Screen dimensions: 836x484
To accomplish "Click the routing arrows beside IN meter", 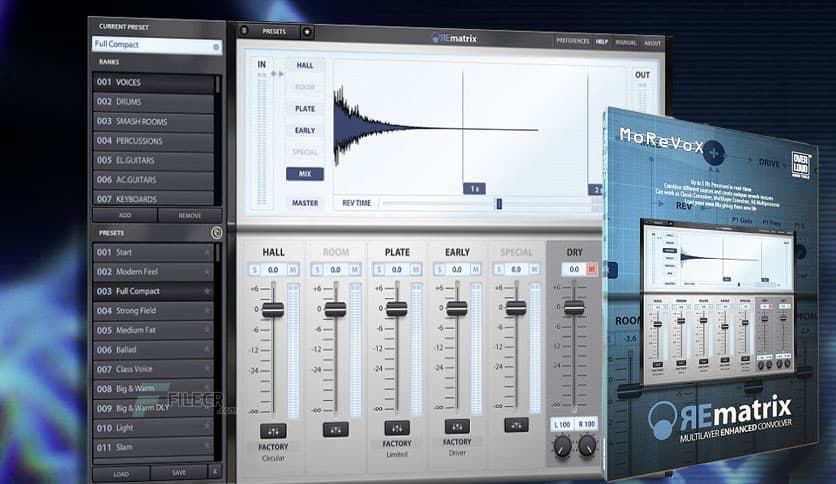I will pyautogui.click(x=277, y=74).
